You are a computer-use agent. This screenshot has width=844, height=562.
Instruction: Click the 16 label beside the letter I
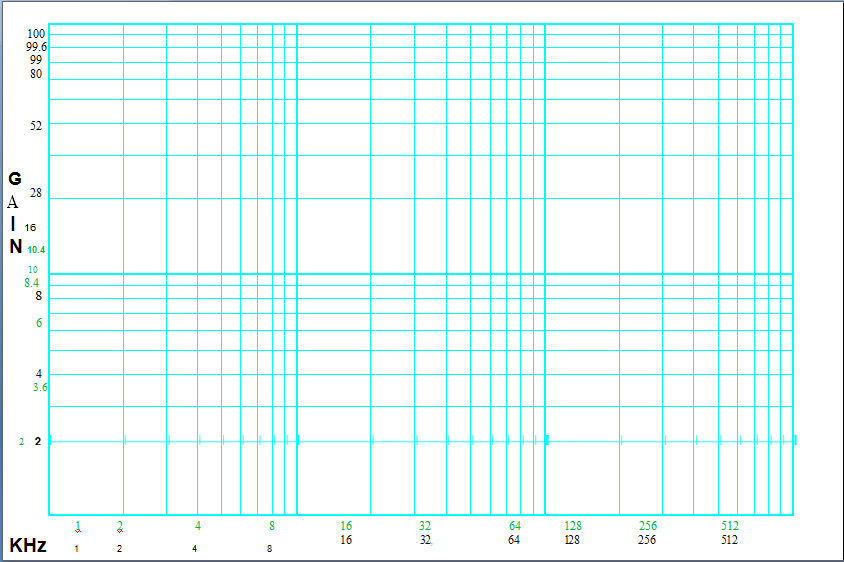click(30, 228)
